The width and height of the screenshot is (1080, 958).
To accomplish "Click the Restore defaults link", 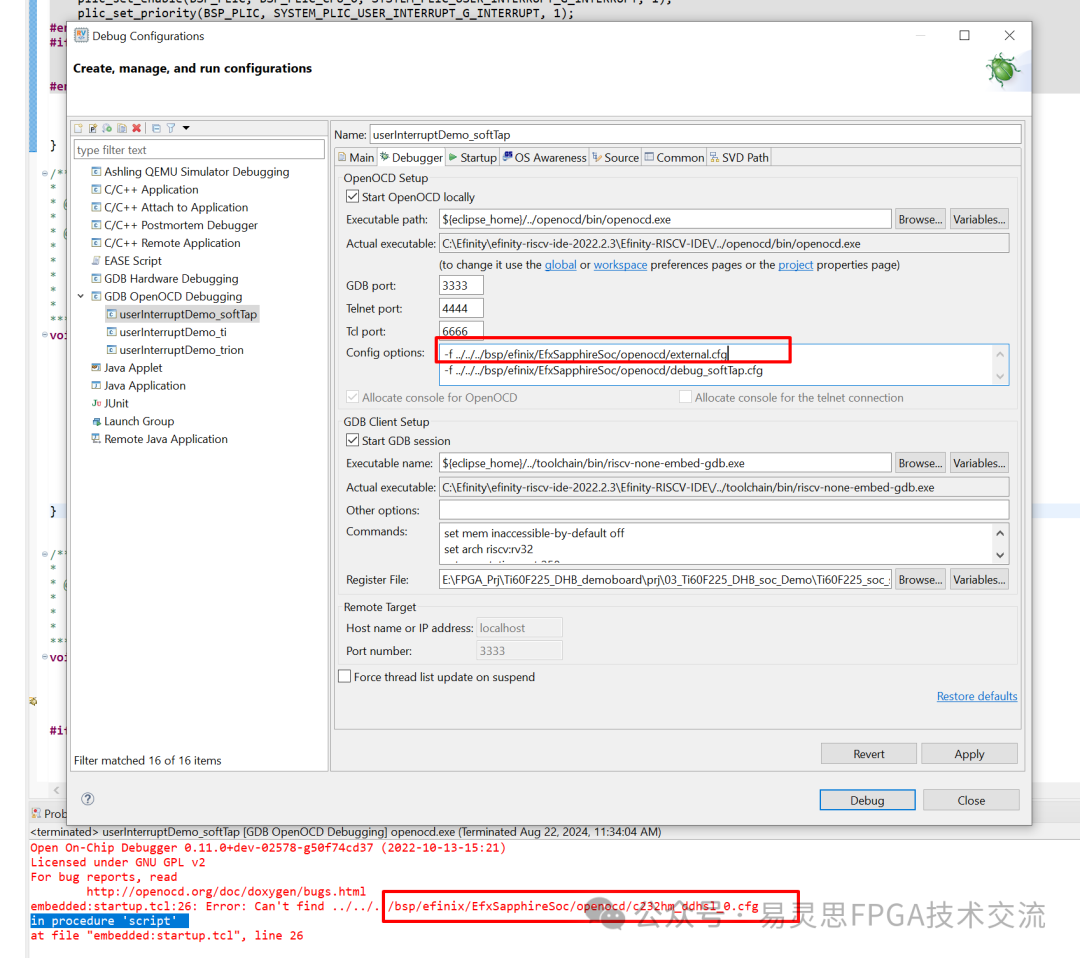I will coord(977,696).
